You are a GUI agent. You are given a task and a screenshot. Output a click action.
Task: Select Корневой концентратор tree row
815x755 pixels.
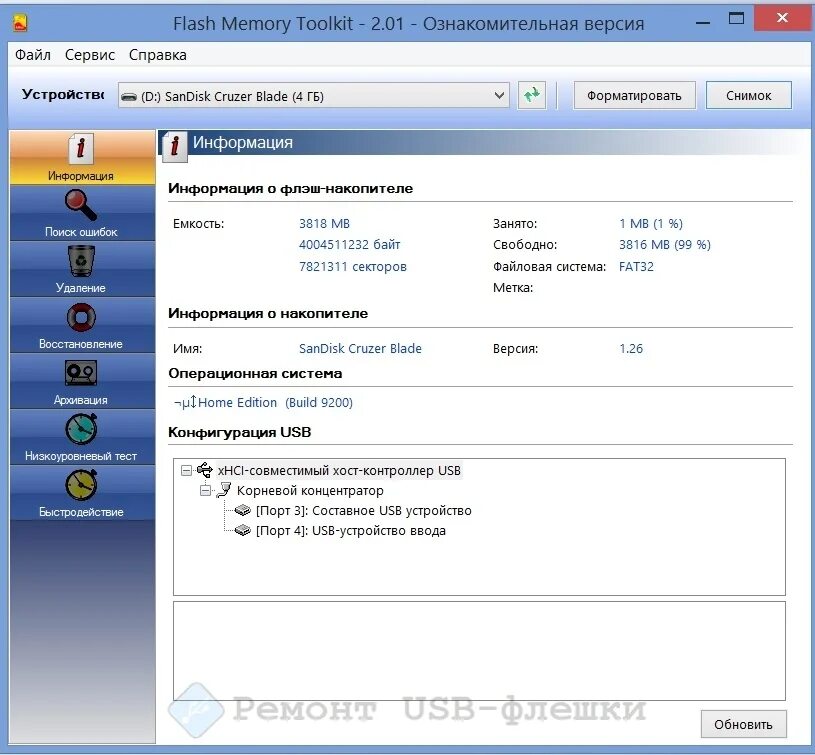pos(310,491)
